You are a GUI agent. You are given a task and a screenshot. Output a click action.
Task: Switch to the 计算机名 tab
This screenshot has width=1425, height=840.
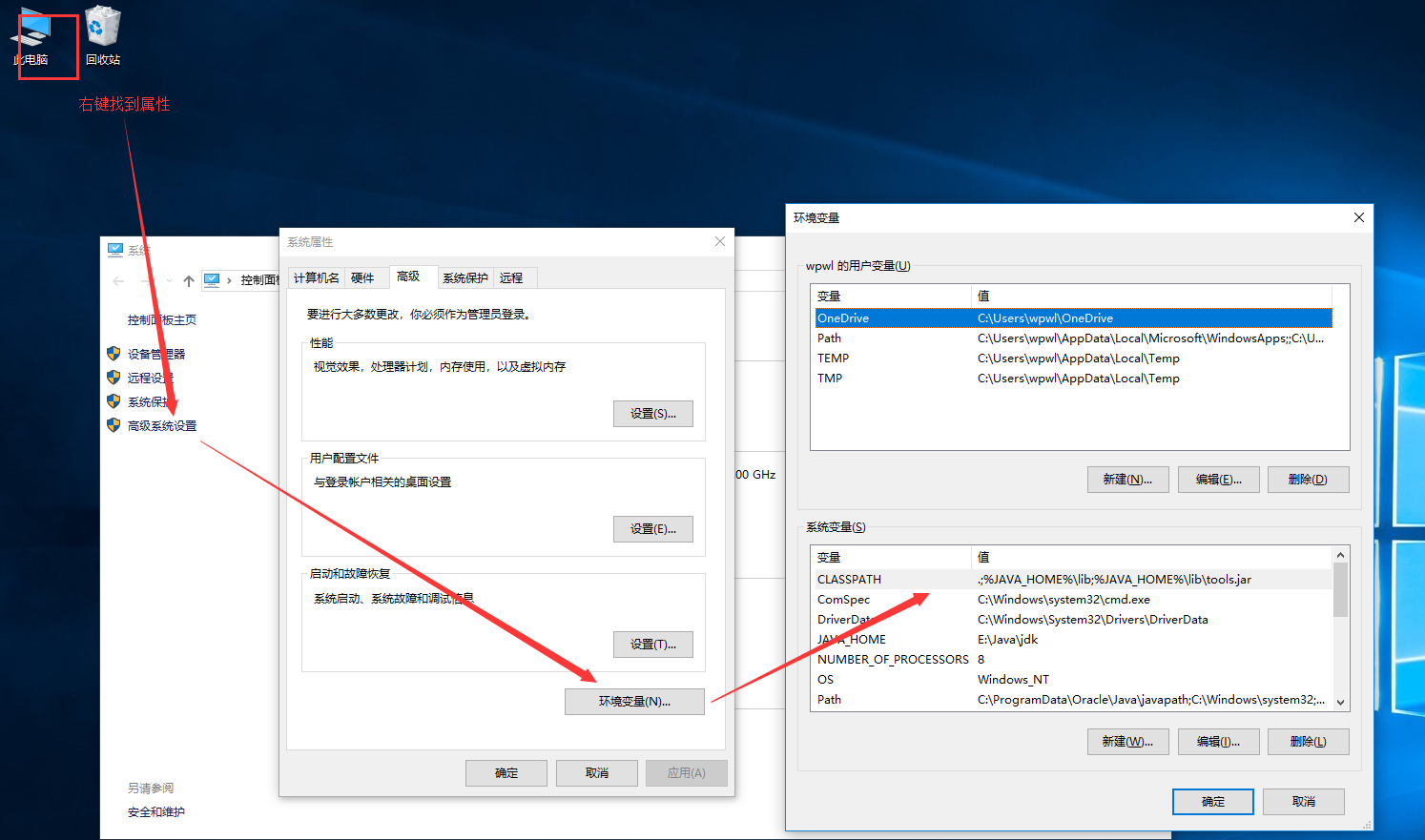tap(316, 277)
